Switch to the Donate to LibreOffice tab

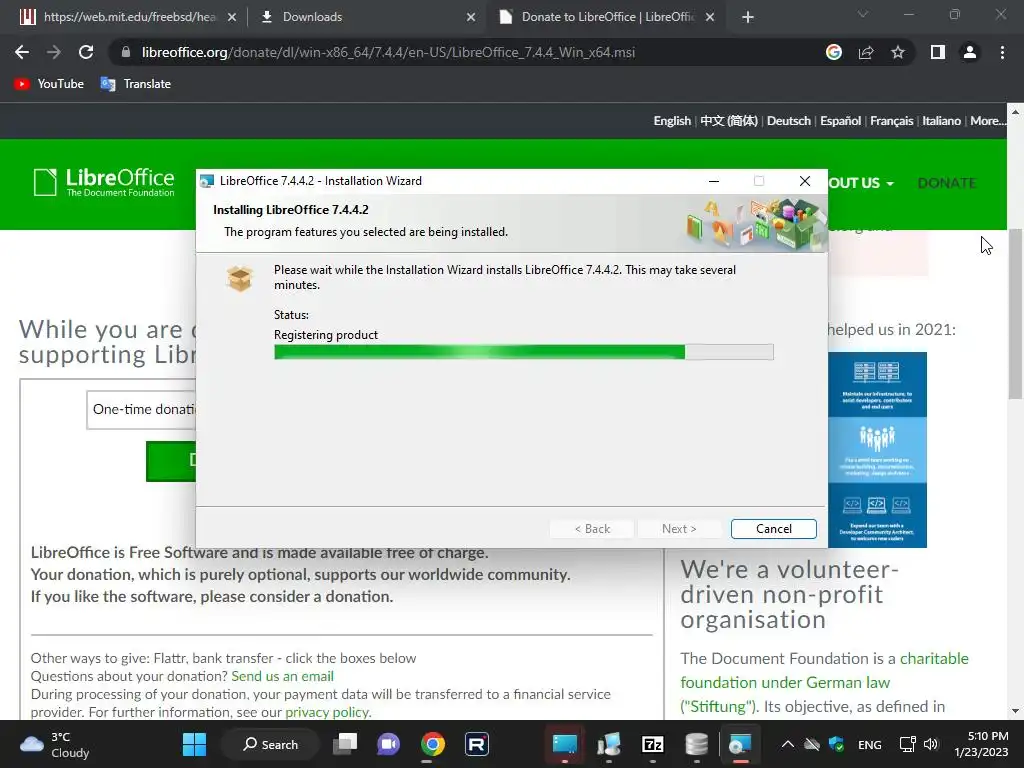(x=607, y=17)
